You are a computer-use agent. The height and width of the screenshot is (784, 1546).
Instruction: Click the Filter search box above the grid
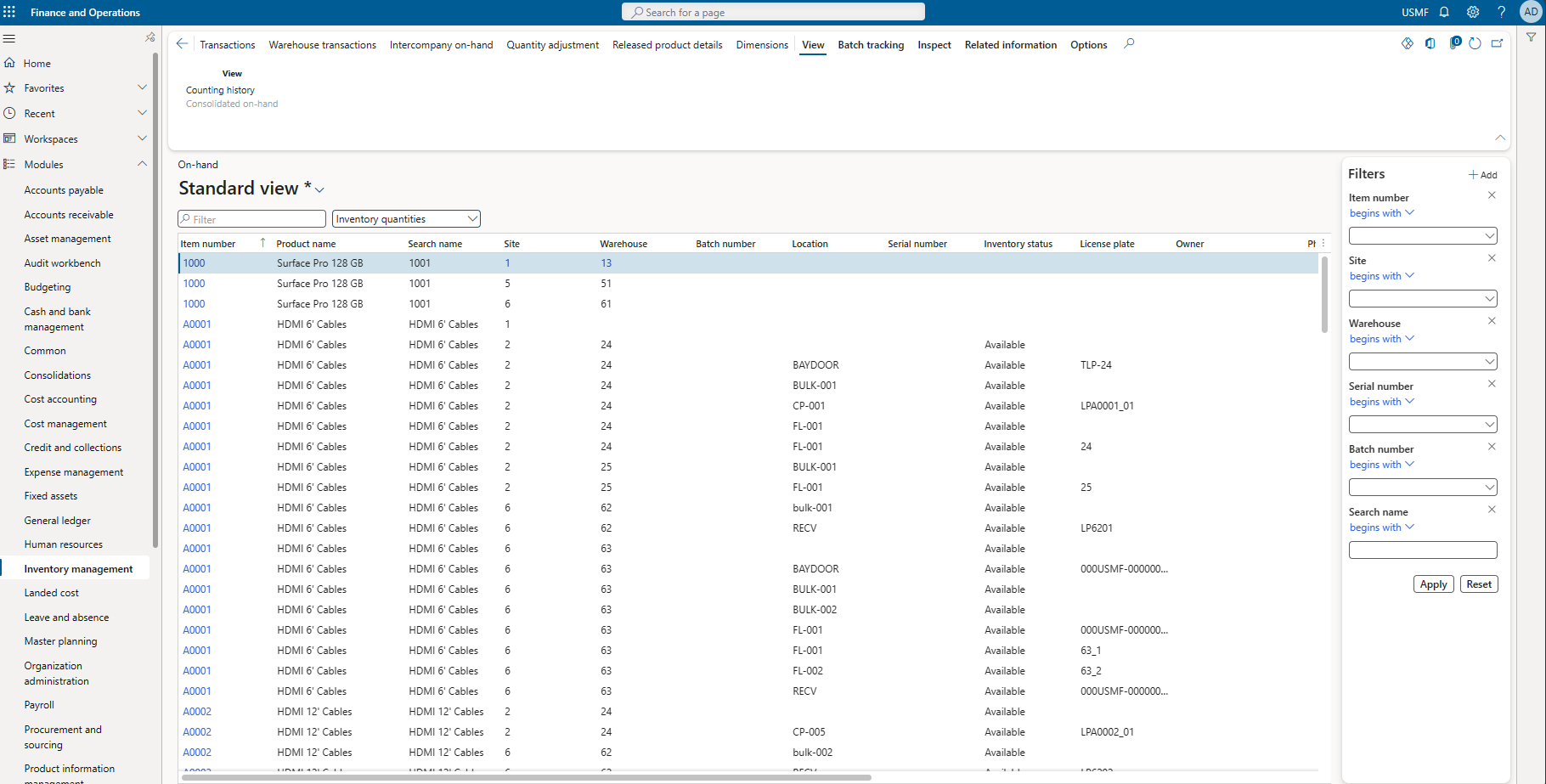251,218
